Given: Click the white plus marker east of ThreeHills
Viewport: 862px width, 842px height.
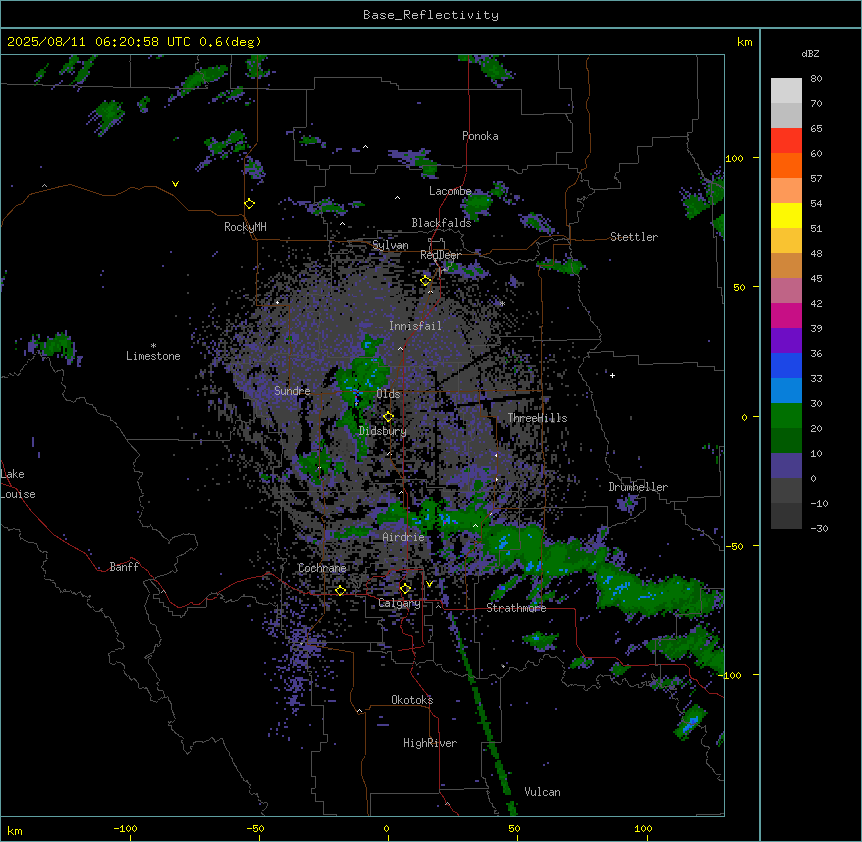Looking at the screenshot, I should tap(612, 375).
